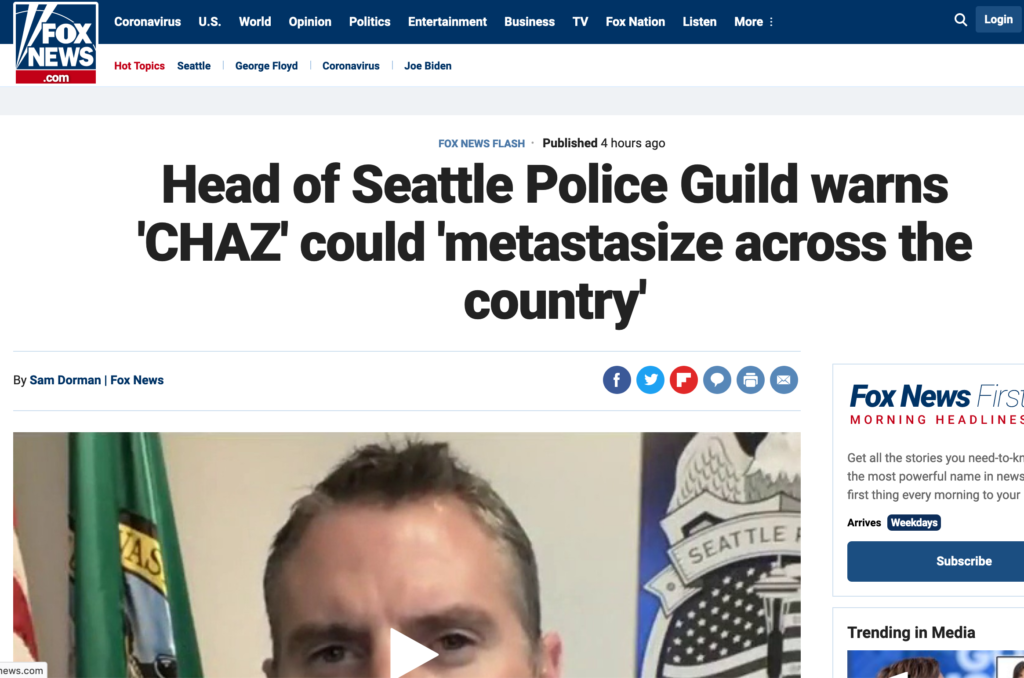Image resolution: width=1024 pixels, height=678 pixels.
Task: Click the print icon
Action: pos(750,379)
